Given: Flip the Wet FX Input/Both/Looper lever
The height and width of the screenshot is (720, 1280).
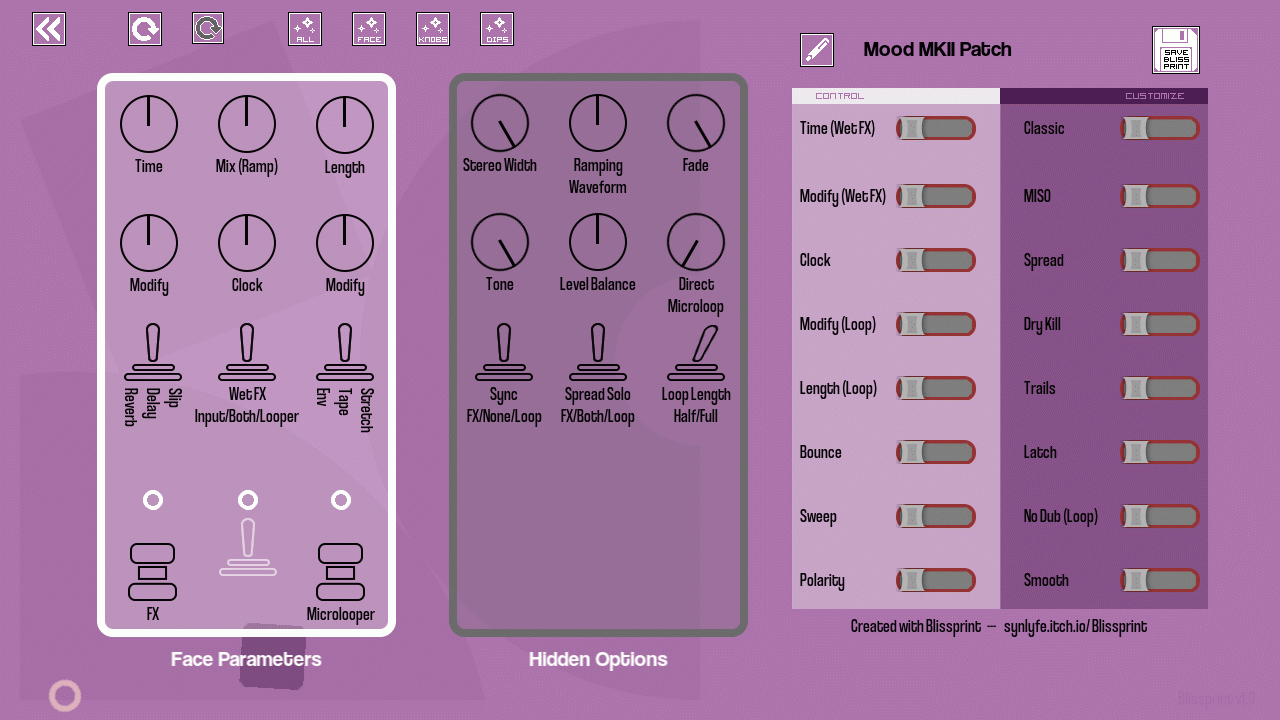Looking at the screenshot, I should click(247, 352).
